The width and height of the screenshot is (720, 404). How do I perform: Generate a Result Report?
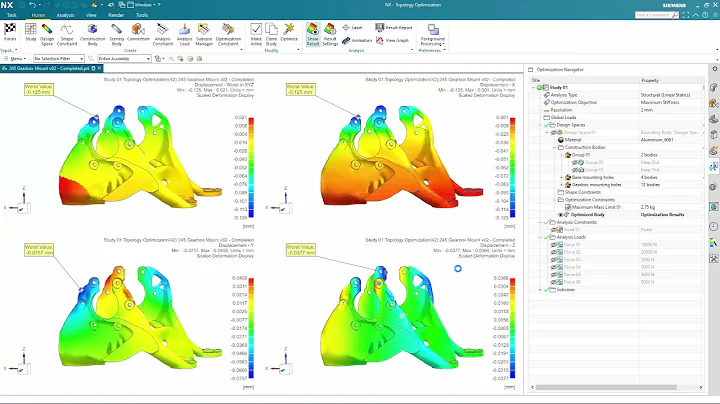pyautogui.click(x=394, y=28)
